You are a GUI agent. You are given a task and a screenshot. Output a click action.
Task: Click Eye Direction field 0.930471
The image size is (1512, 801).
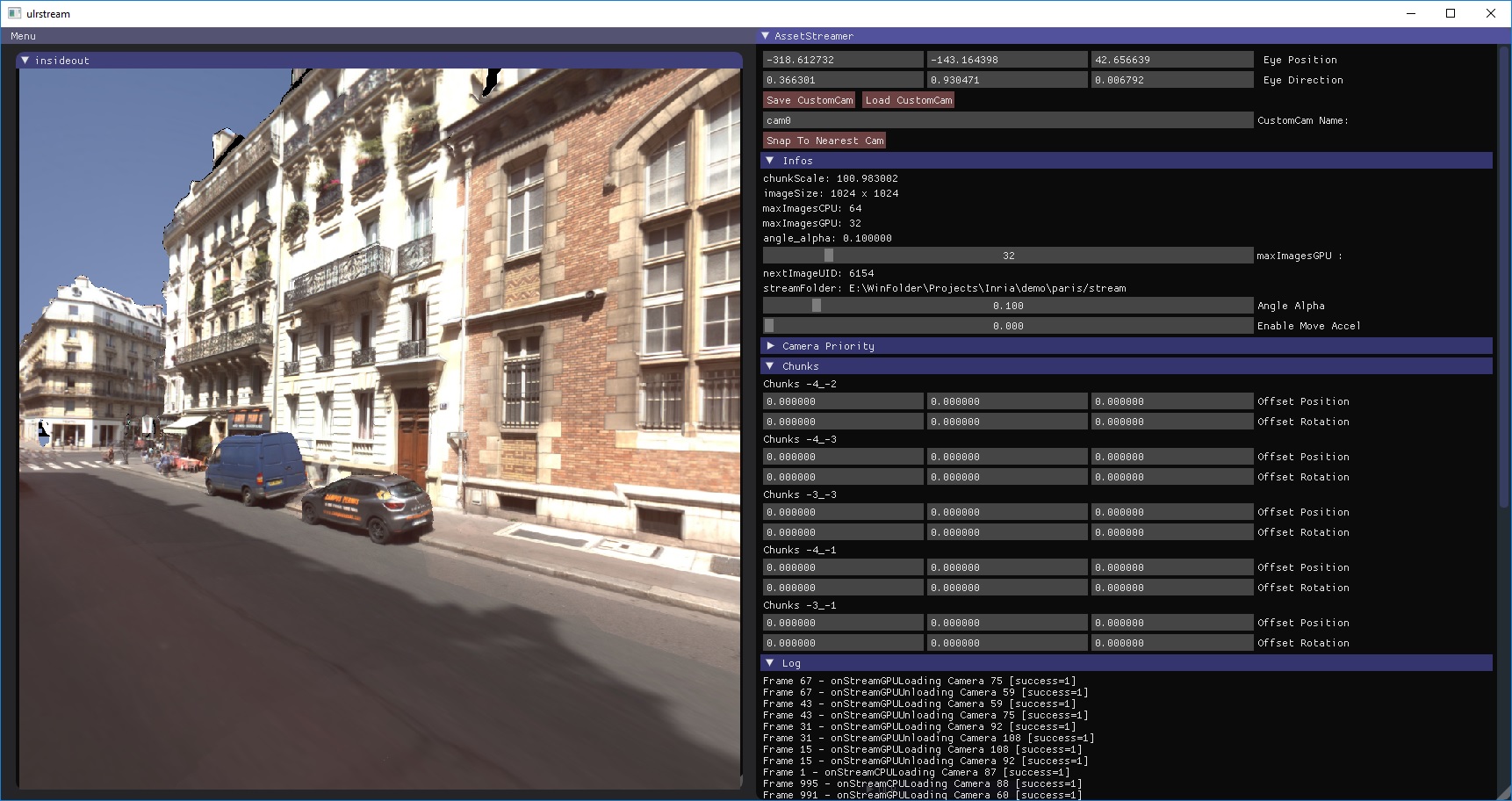[x=1007, y=80]
